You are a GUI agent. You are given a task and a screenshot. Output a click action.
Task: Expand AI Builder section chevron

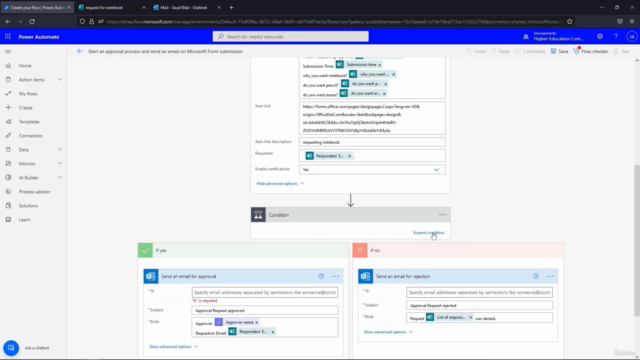[x=60, y=178]
